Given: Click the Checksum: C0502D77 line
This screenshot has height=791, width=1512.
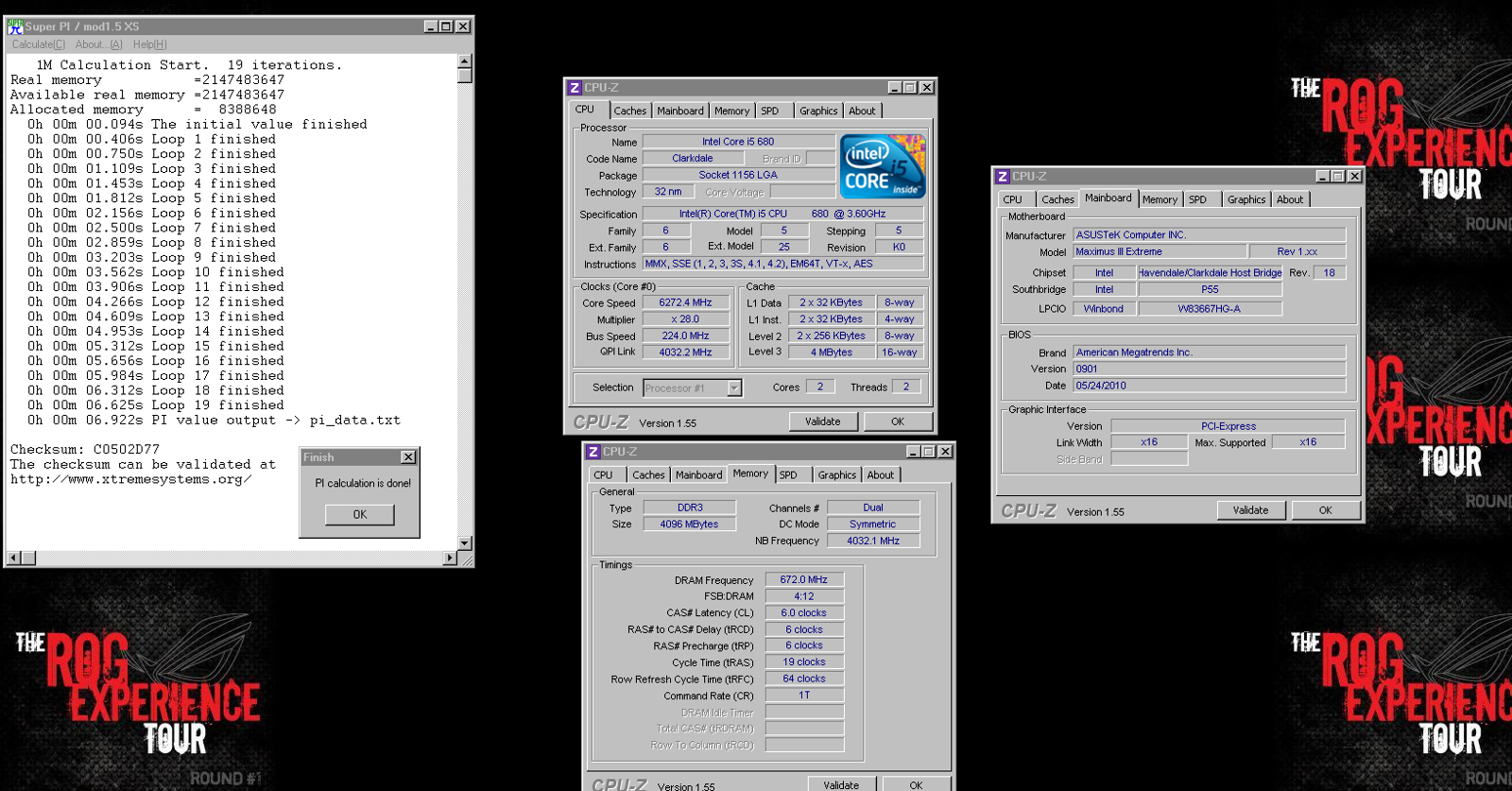Looking at the screenshot, I should pyautogui.click(x=85, y=450).
